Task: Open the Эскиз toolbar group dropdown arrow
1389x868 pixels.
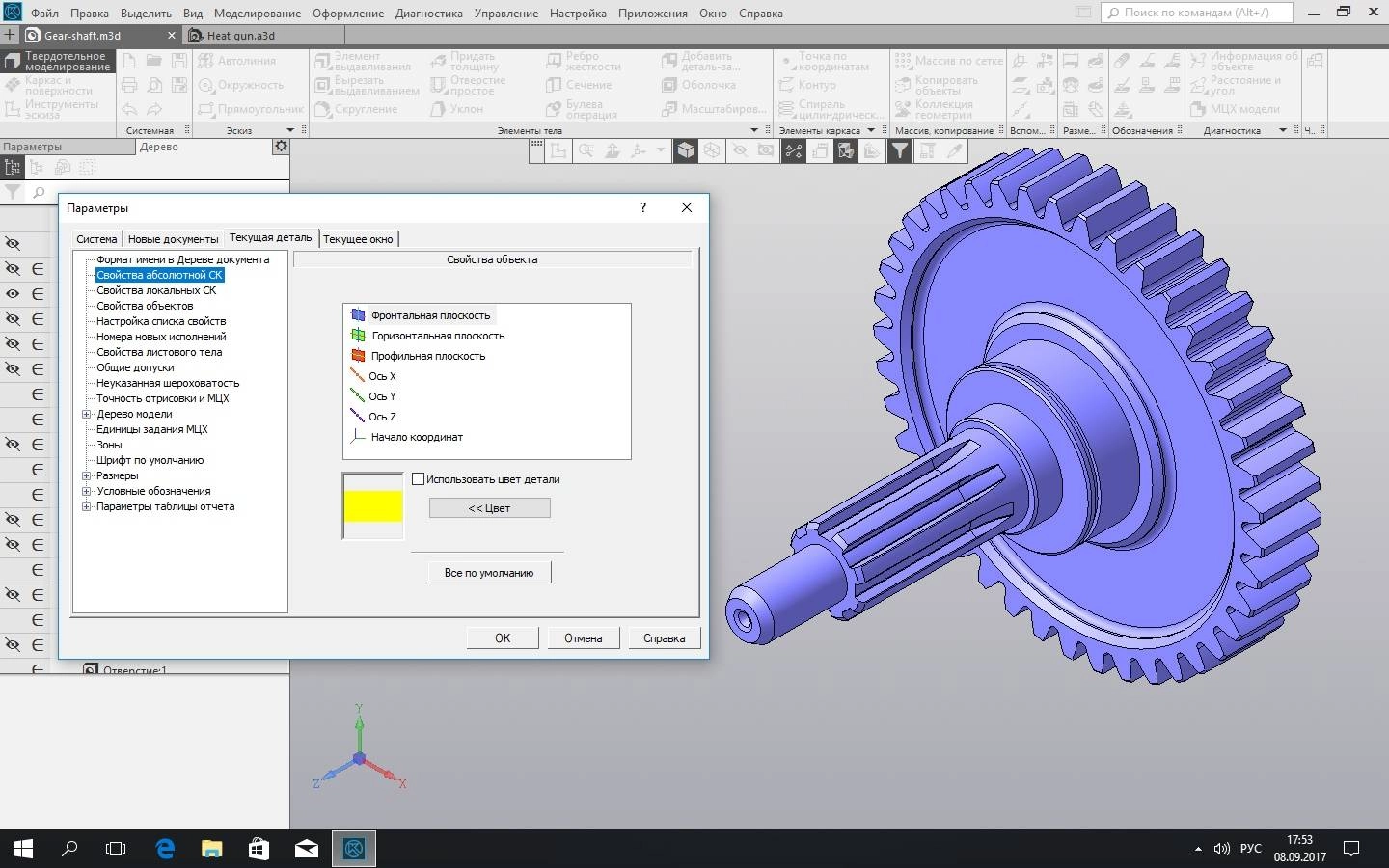Action: tap(290, 130)
